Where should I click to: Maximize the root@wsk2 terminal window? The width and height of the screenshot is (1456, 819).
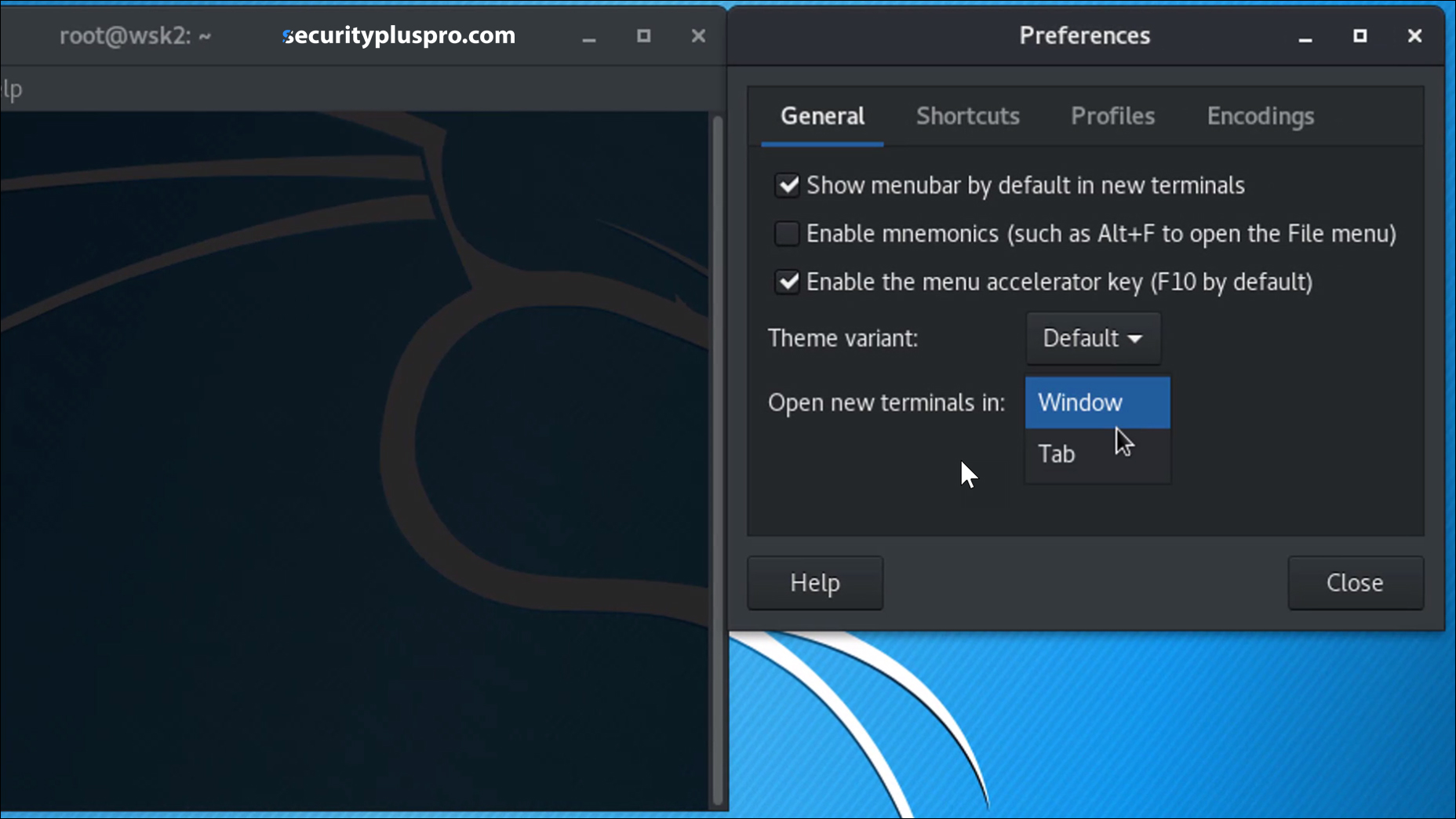click(x=644, y=35)
